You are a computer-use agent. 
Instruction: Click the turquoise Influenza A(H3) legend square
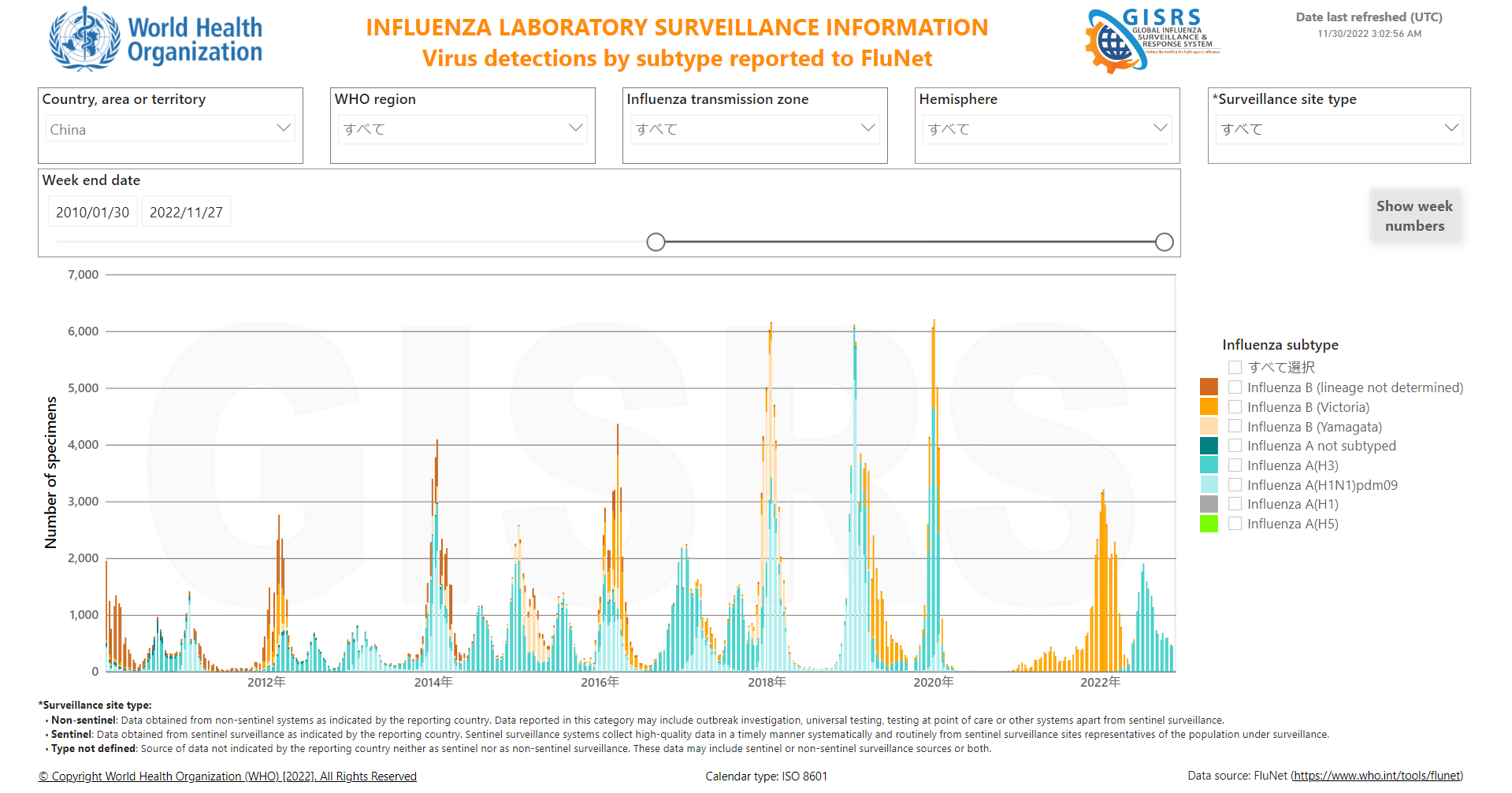[1209, 465]
